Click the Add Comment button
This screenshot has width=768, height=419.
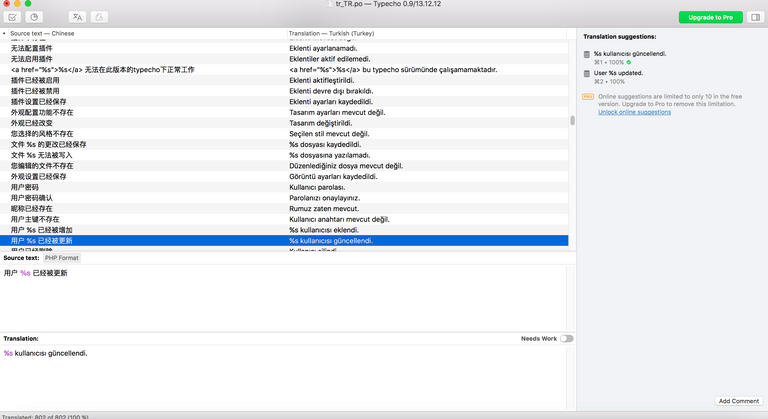pos(738,401)
